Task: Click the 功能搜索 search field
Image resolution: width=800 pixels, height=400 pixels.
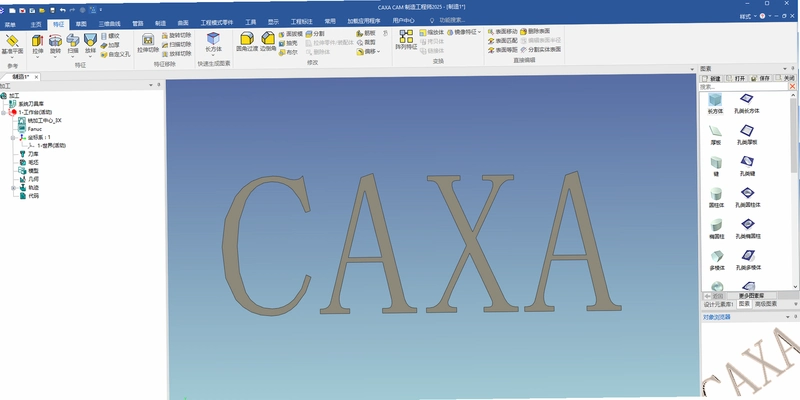Action: (x=452, y=20)
